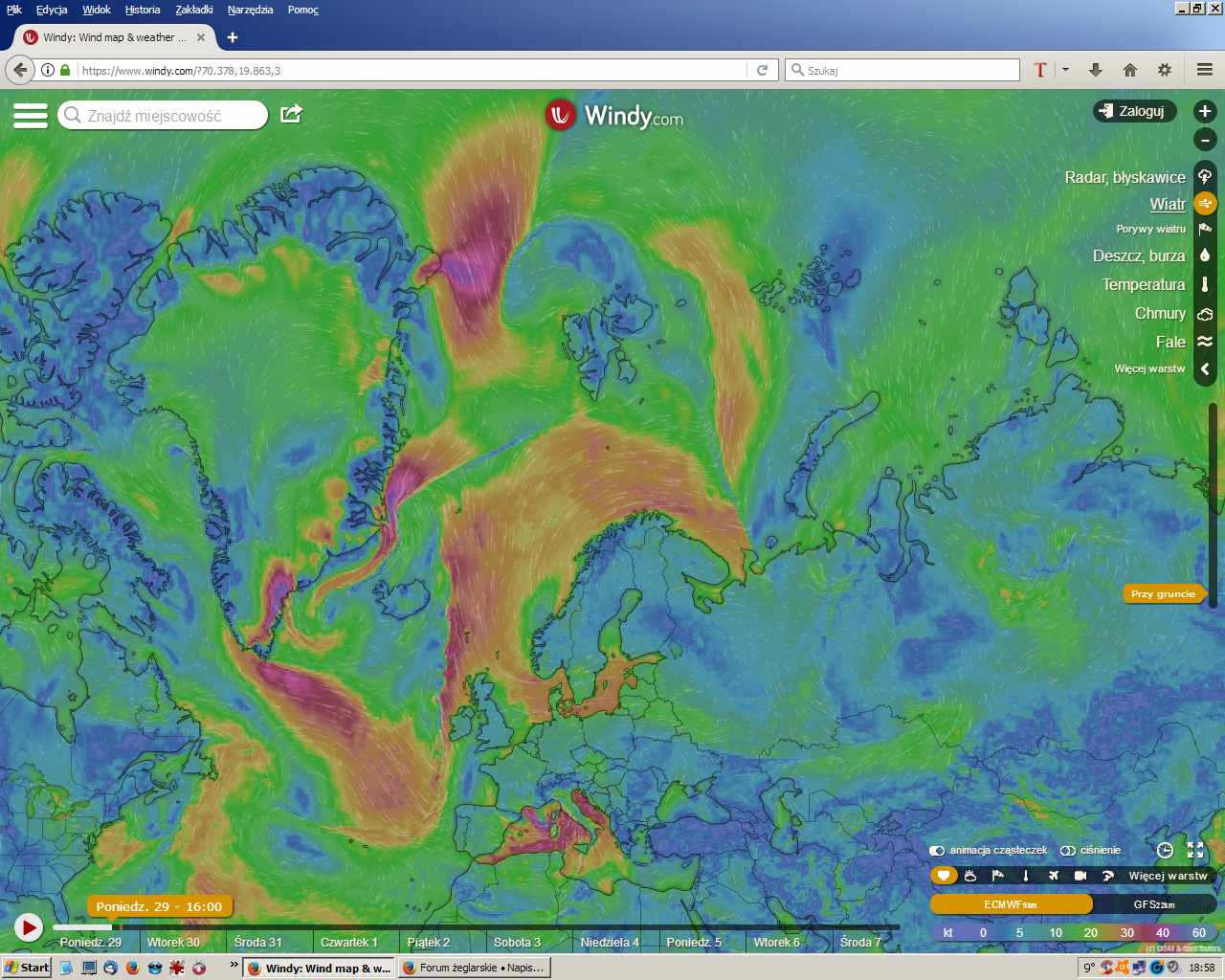Viewport: 1225px width, 980px height.
Task: Switch forecast model to GFS 22km
Action: [1153, 904]
